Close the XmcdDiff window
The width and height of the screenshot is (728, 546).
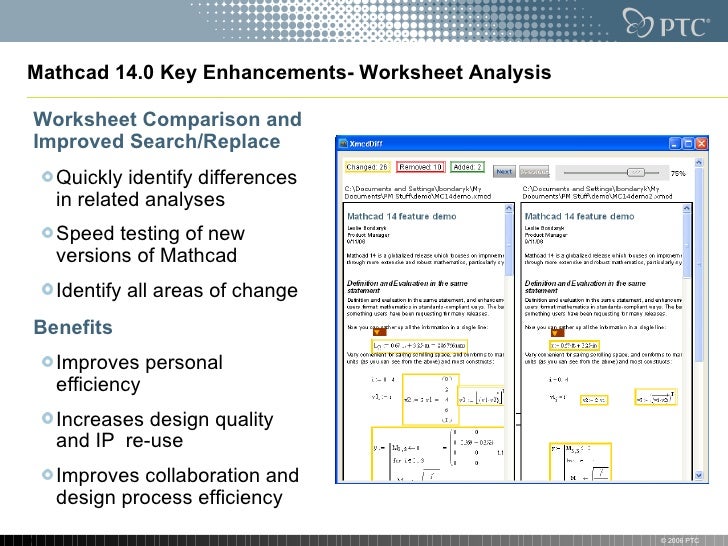[702, 143]
